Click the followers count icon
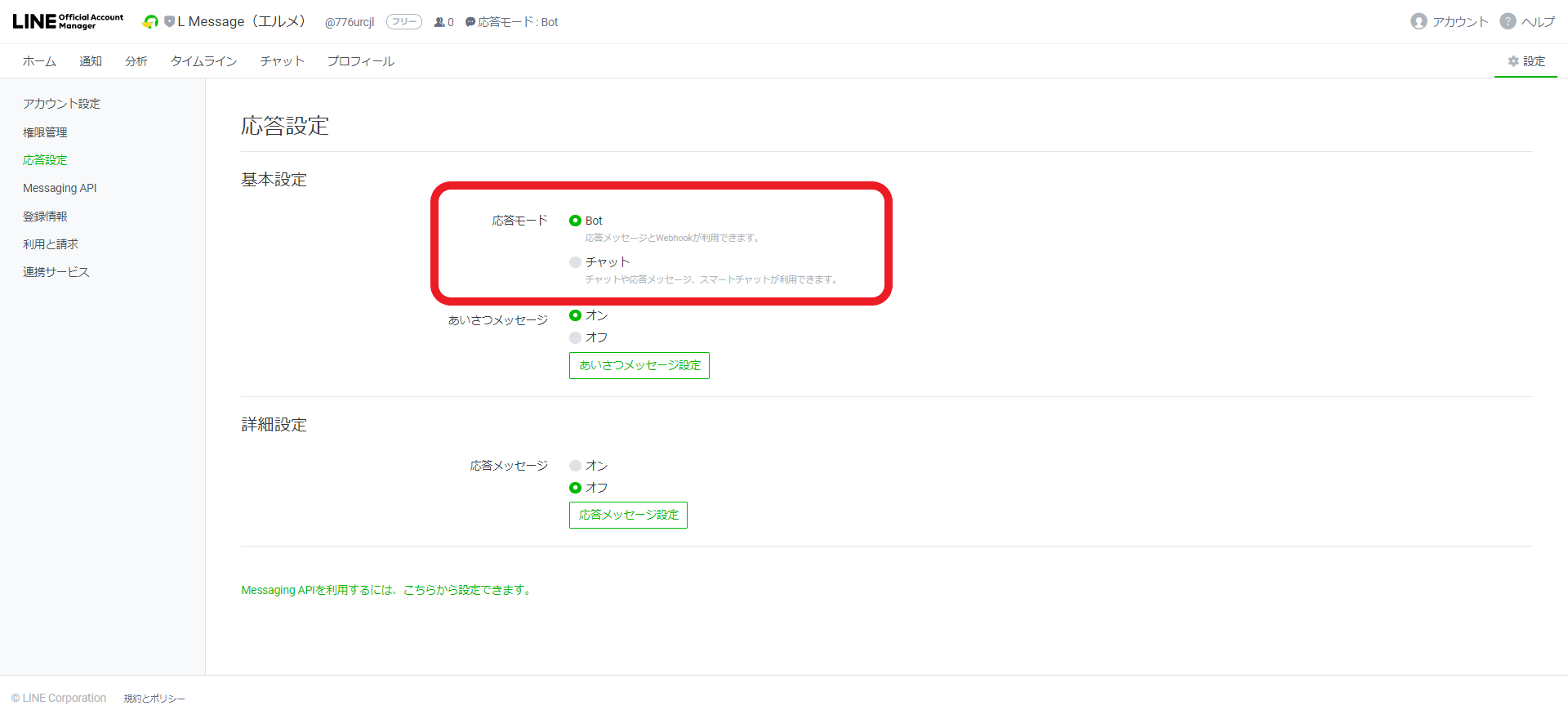 click(x=439, y=22)
